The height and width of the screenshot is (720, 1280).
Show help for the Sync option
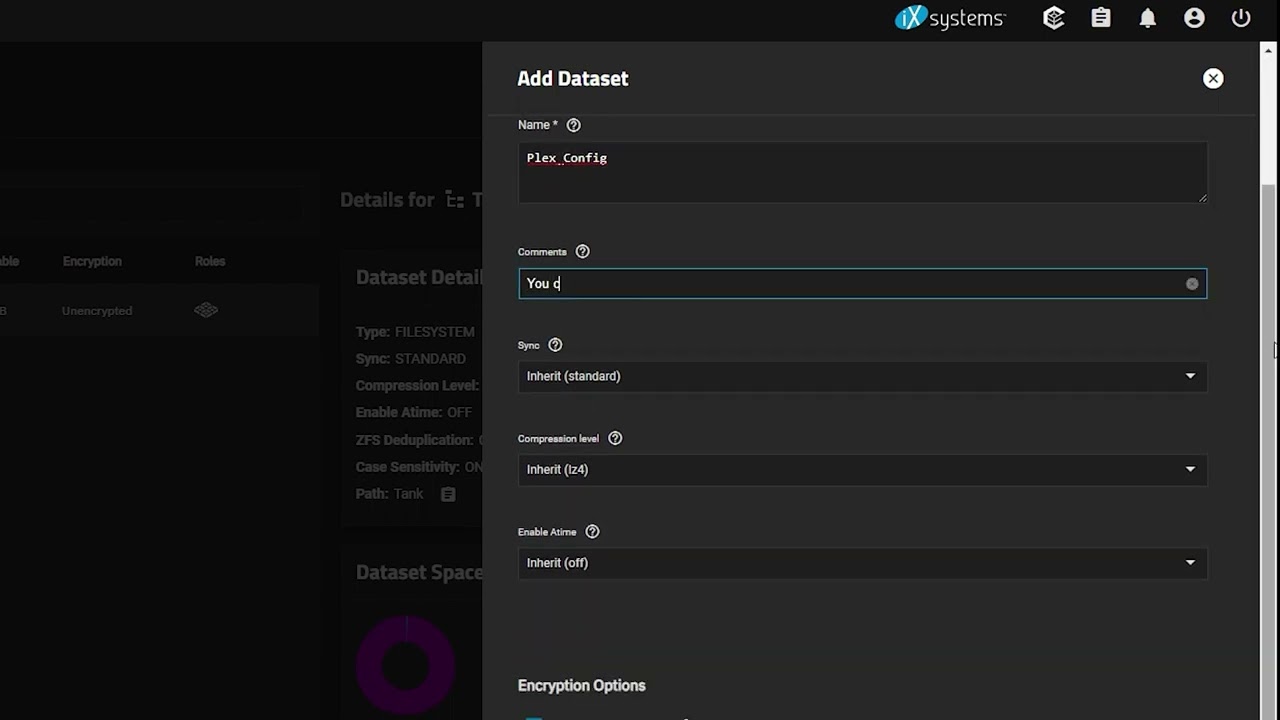[555, 345]
